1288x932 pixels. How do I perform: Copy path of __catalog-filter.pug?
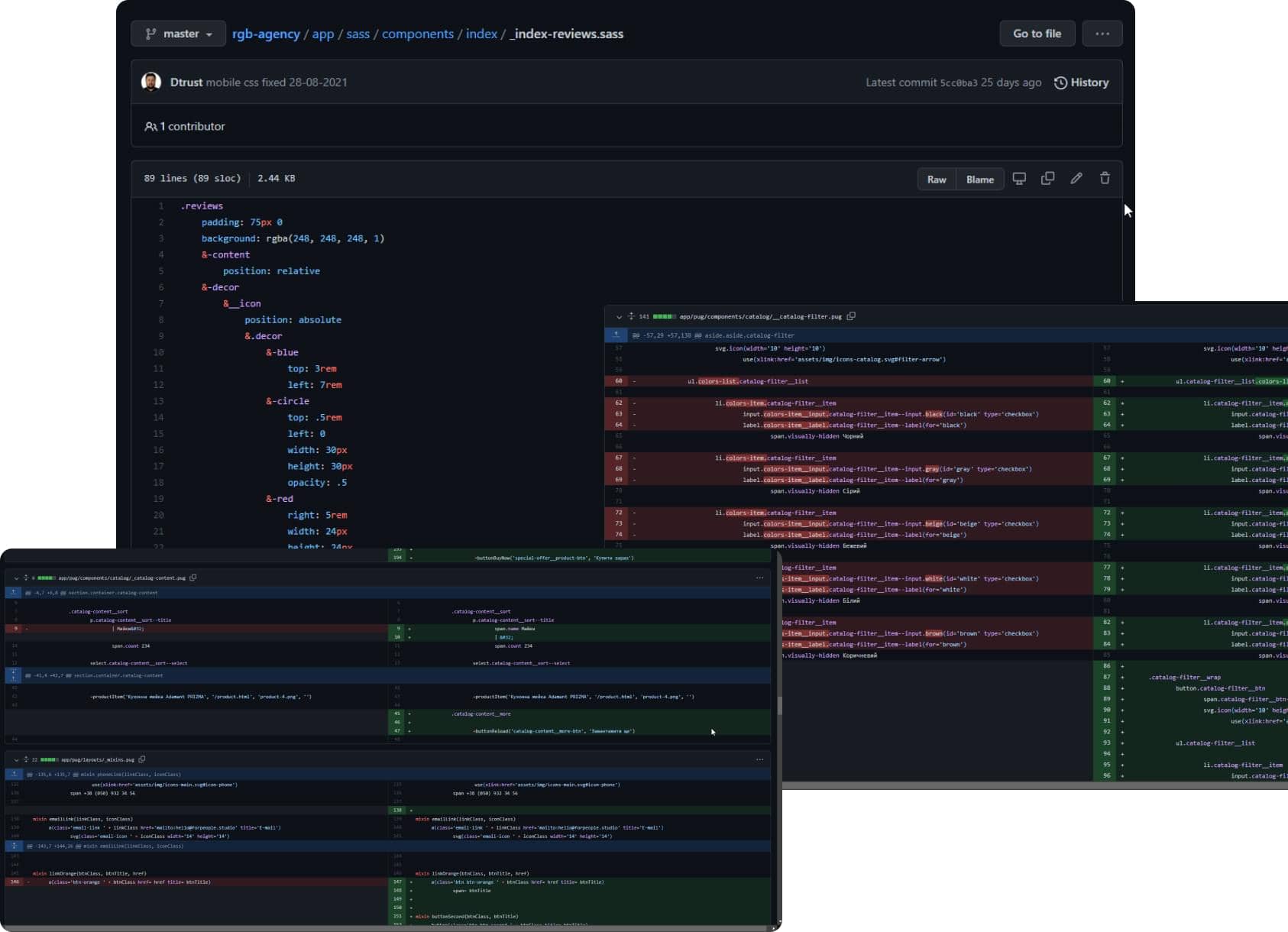[x=851, y=316]
